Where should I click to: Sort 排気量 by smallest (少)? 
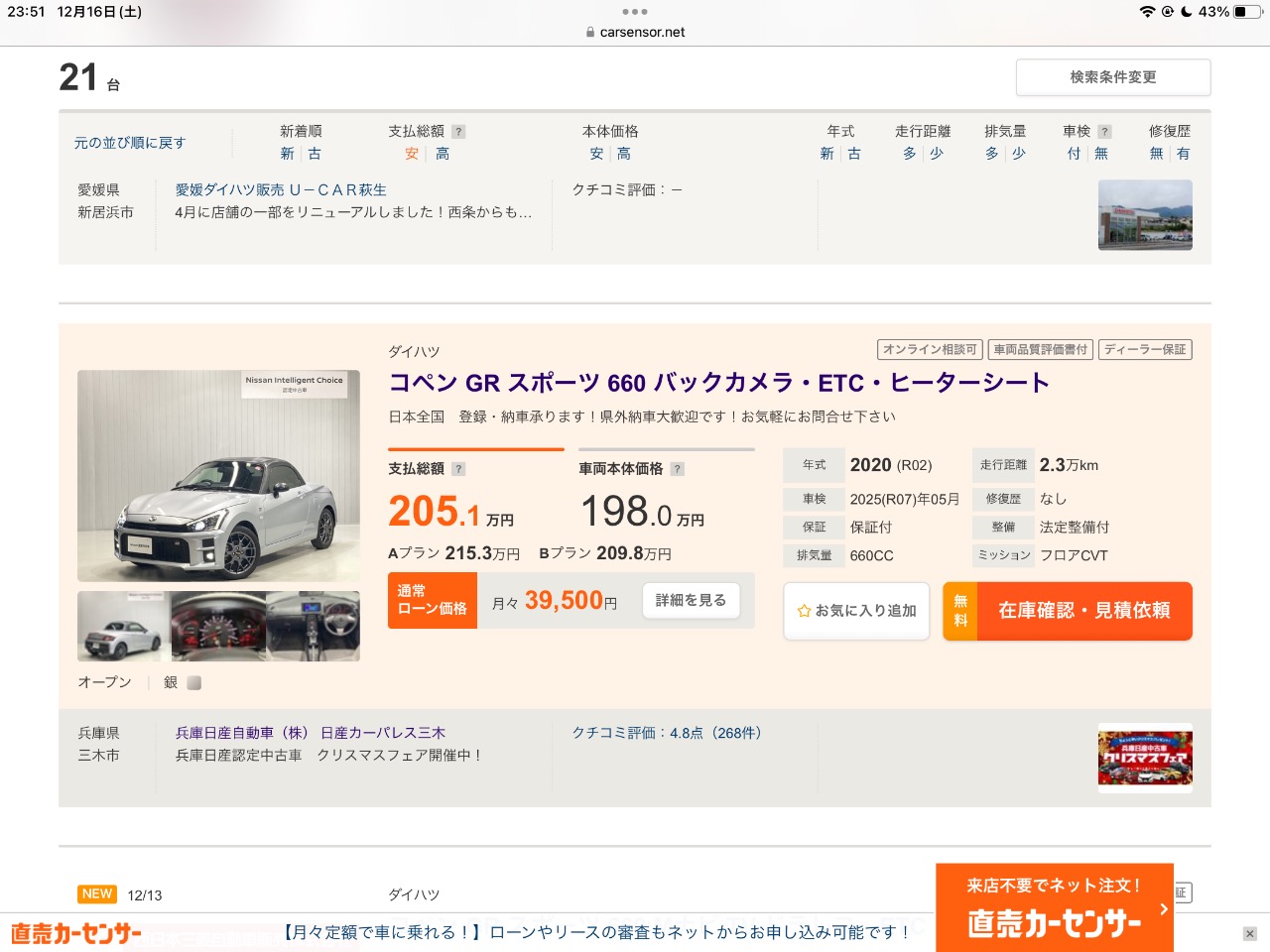point(1019,154)
